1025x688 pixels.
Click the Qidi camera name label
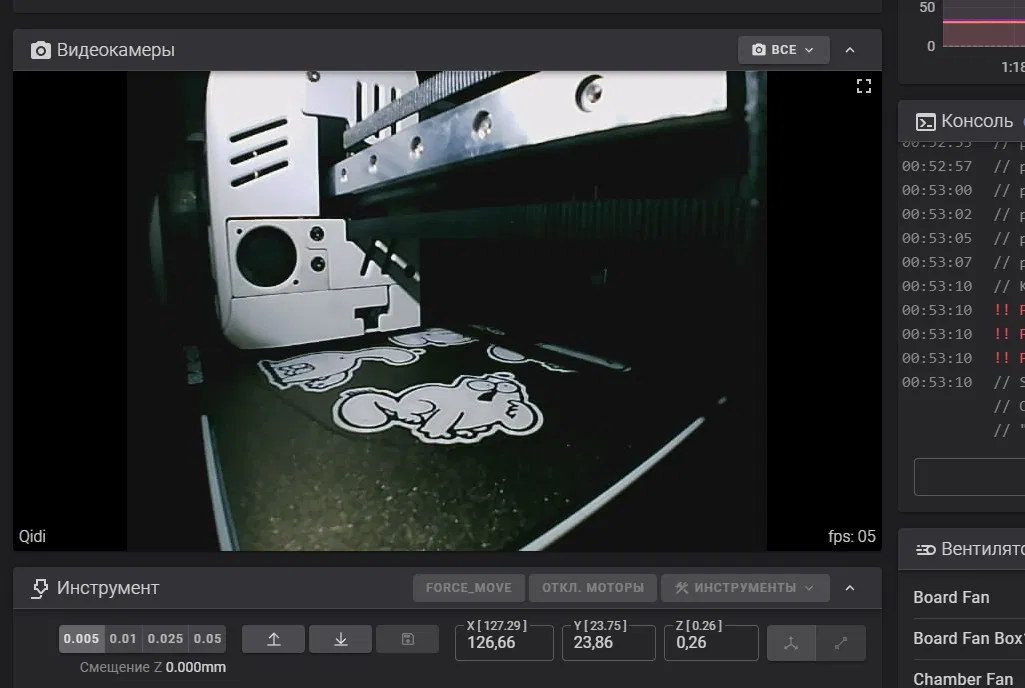[x=32, y=536]
